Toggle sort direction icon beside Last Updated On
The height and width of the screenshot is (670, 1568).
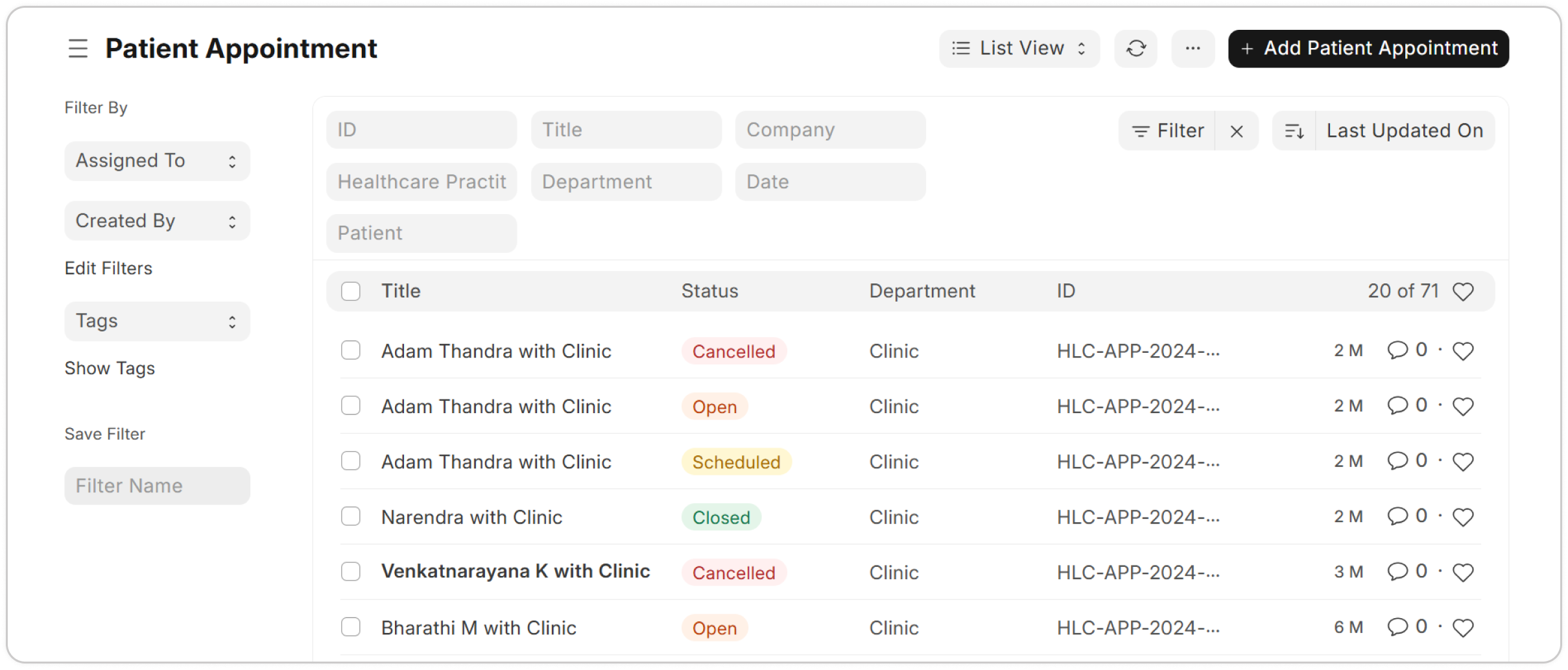[1294, 131]
